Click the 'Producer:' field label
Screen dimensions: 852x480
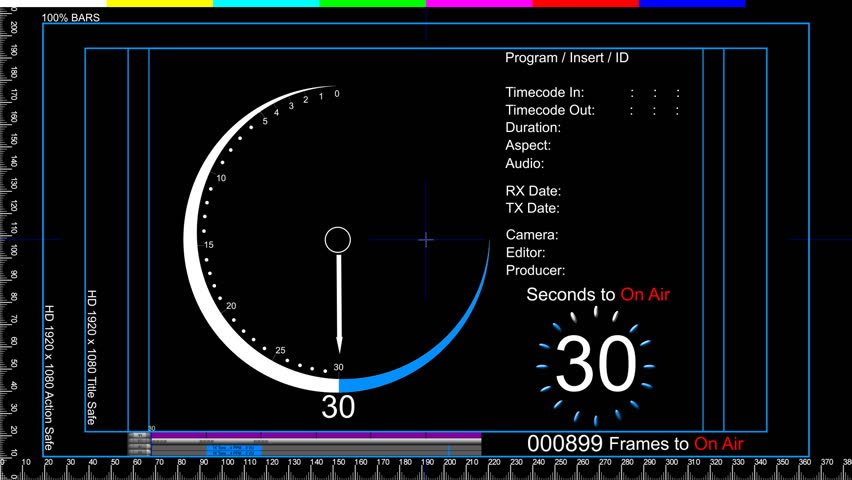[535, 270]
